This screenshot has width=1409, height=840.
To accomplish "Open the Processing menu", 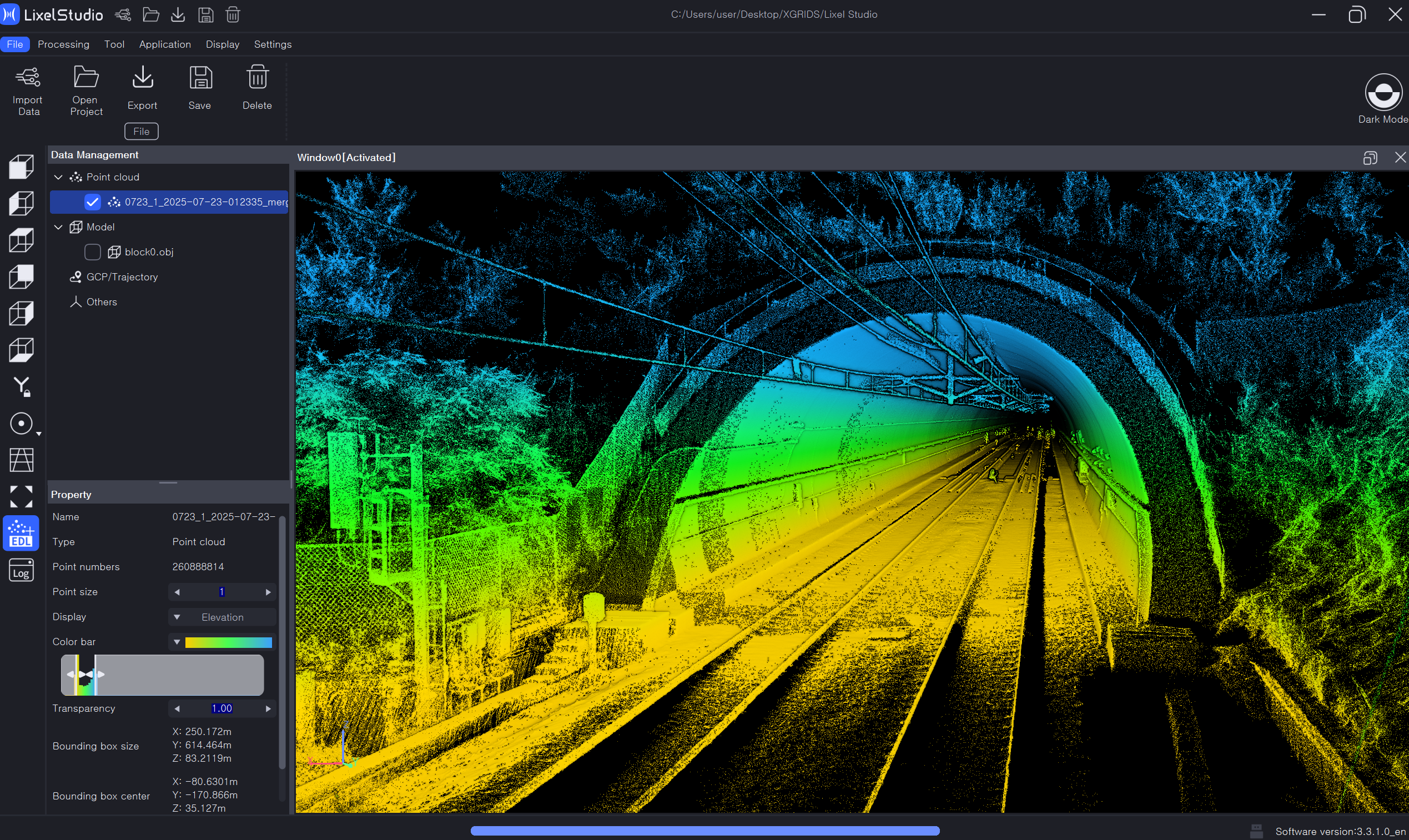I will coord(63,44).
